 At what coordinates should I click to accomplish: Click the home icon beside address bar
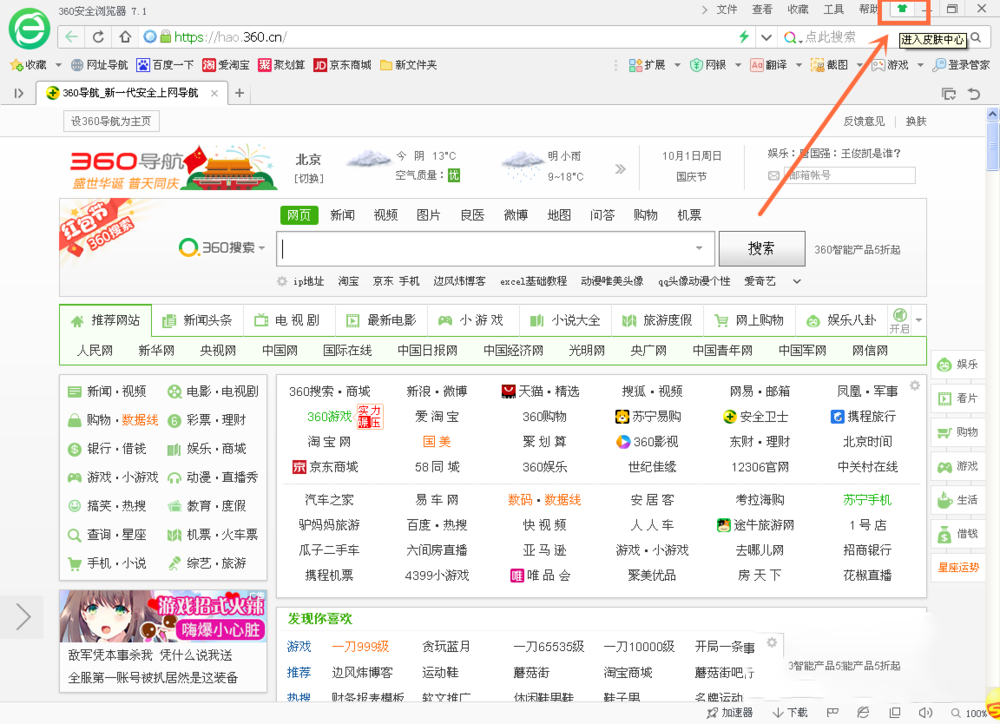(x=123, y=35)
